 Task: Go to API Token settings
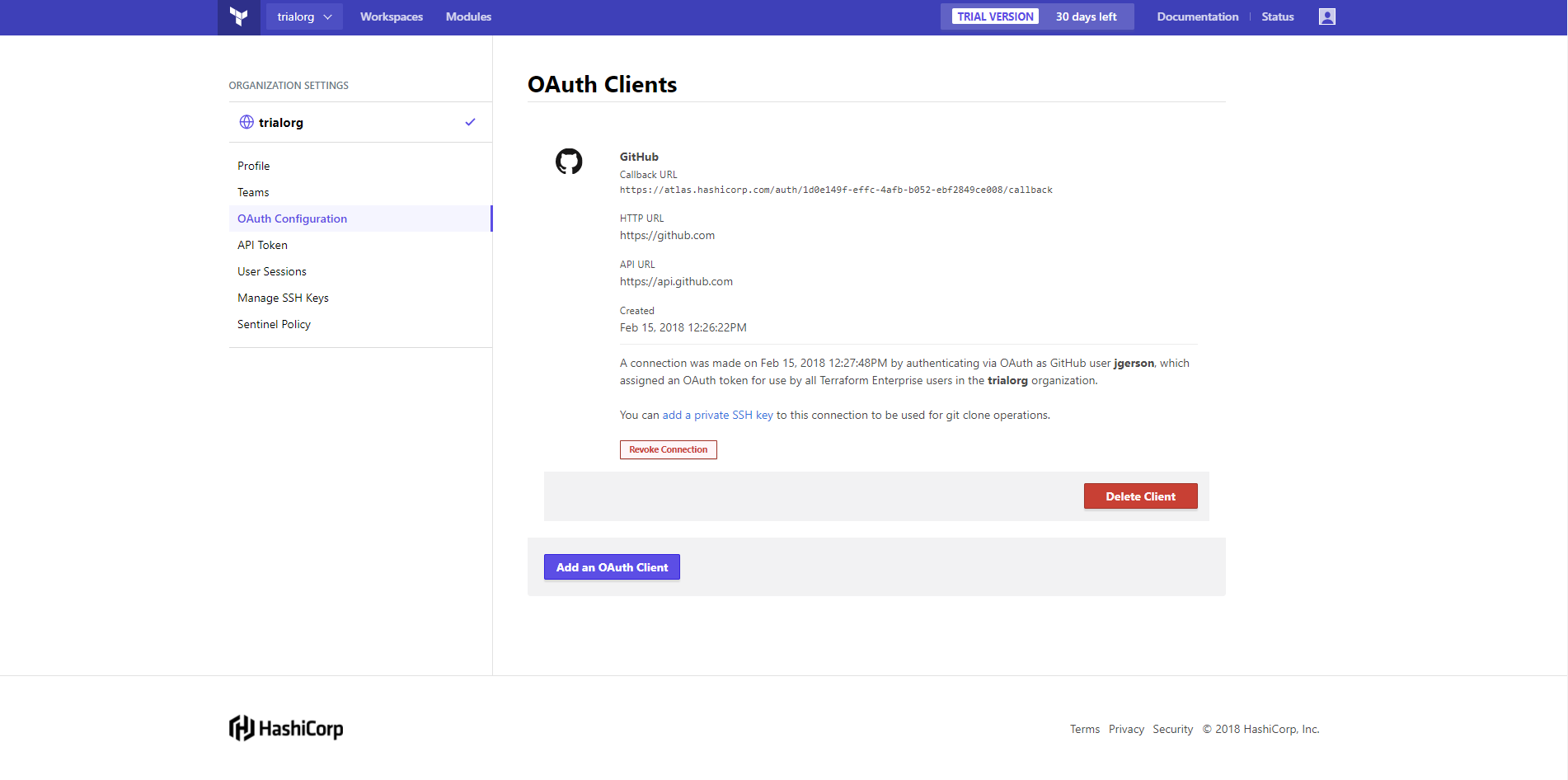[x=262, y=245]
